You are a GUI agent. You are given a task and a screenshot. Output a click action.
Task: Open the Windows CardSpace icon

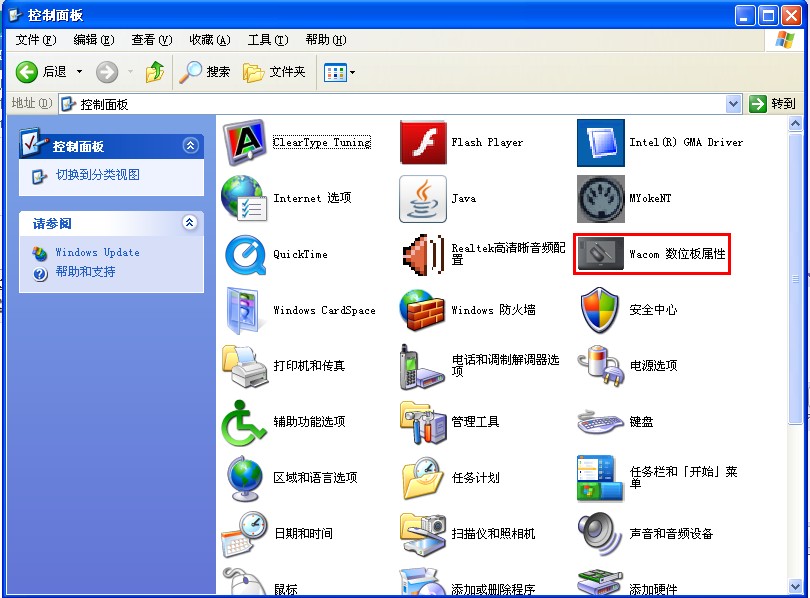point(243,310)
